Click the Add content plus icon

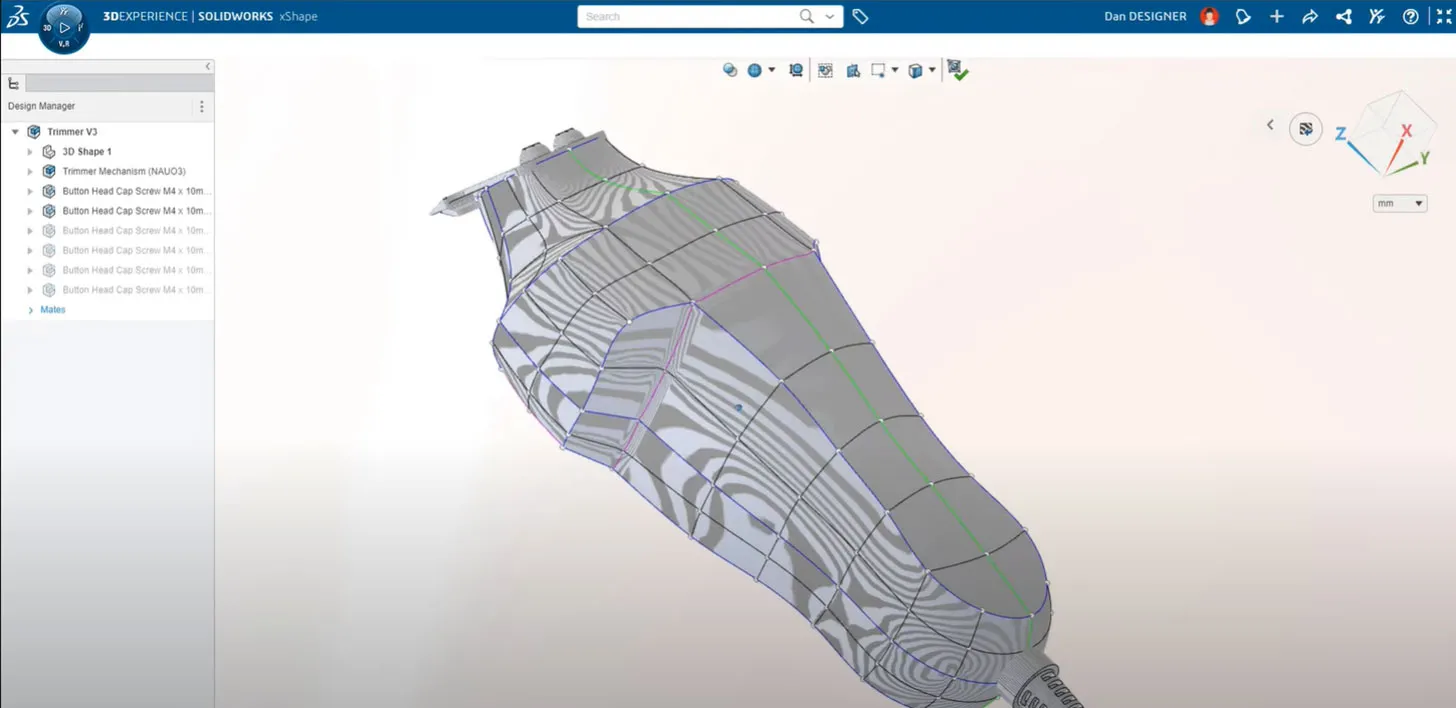tap(1276, 16)
